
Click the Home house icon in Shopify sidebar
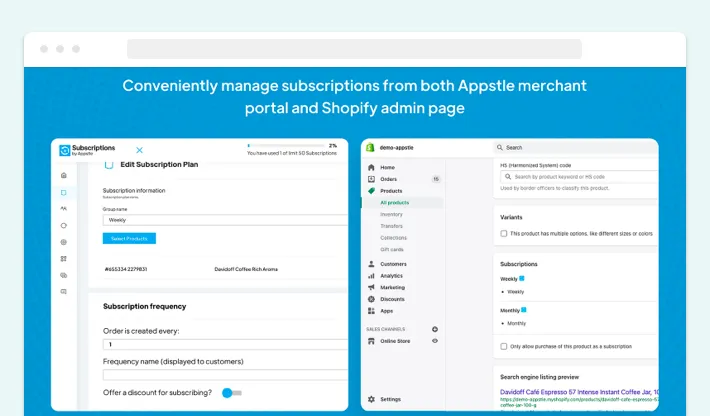[371, 167]
